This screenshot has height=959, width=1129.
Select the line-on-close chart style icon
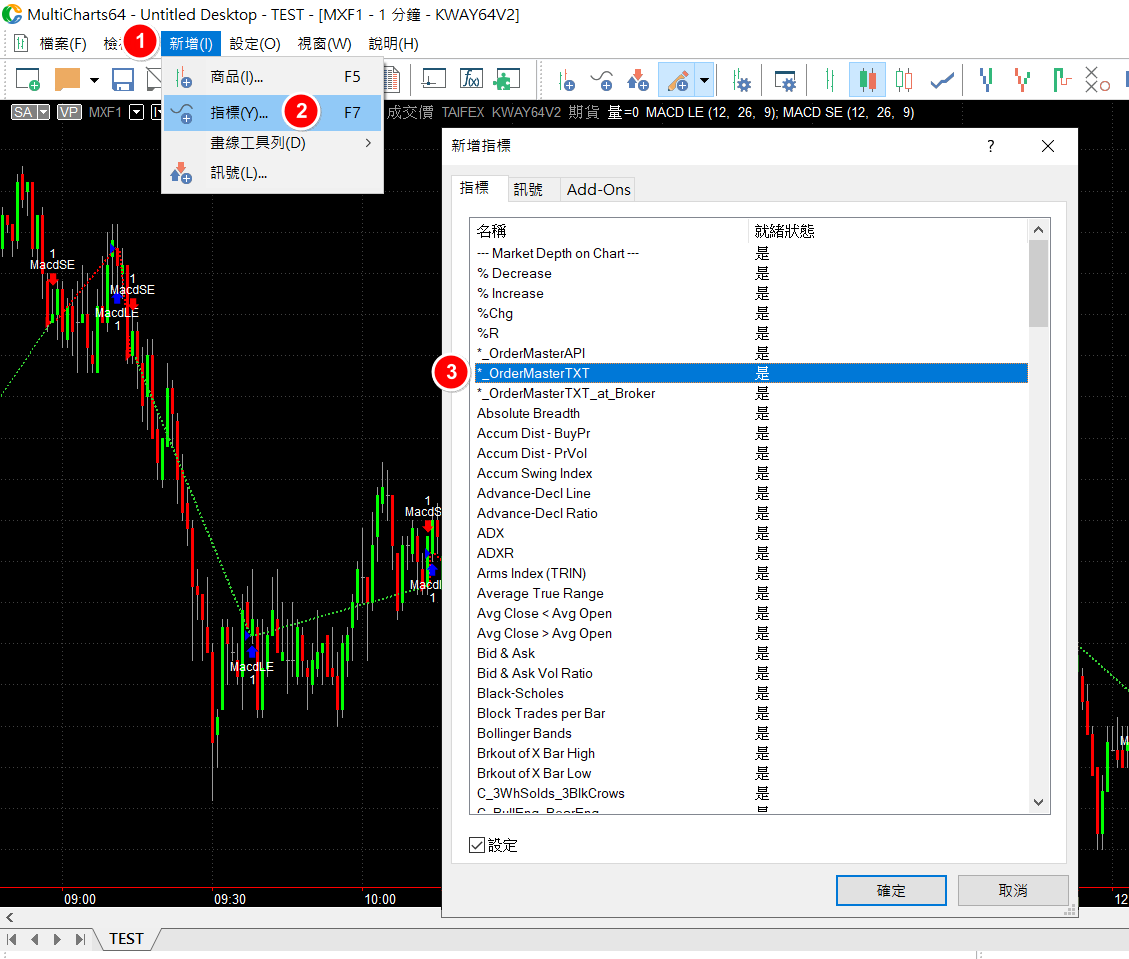pos(941,80)
